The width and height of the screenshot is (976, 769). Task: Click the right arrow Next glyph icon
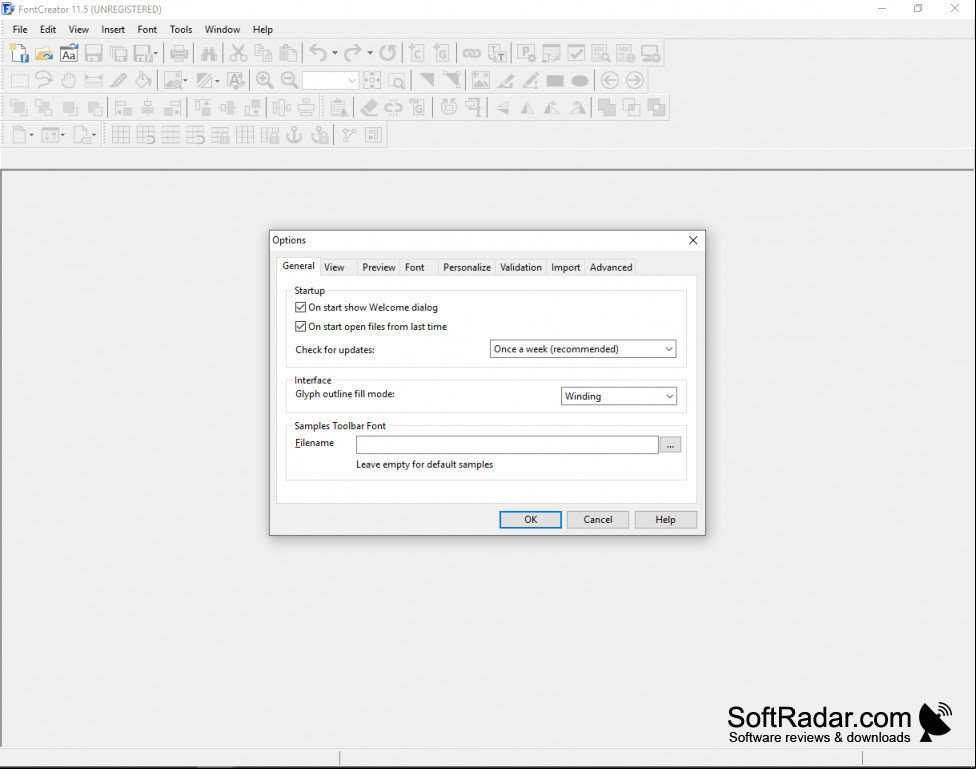click(x=634, y=80)
